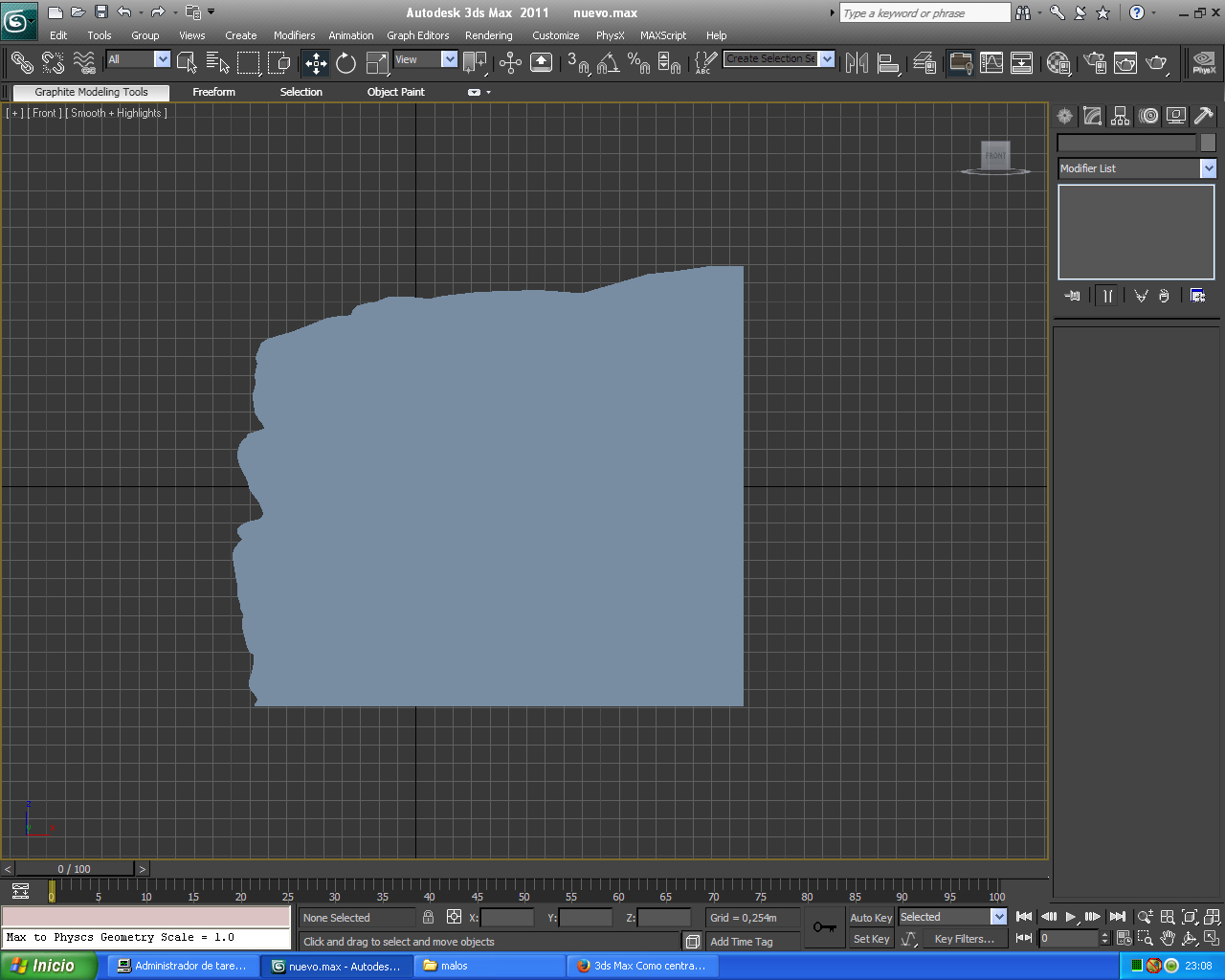Click the Go to End button
1225x980 pixels.
point(1118,917)
